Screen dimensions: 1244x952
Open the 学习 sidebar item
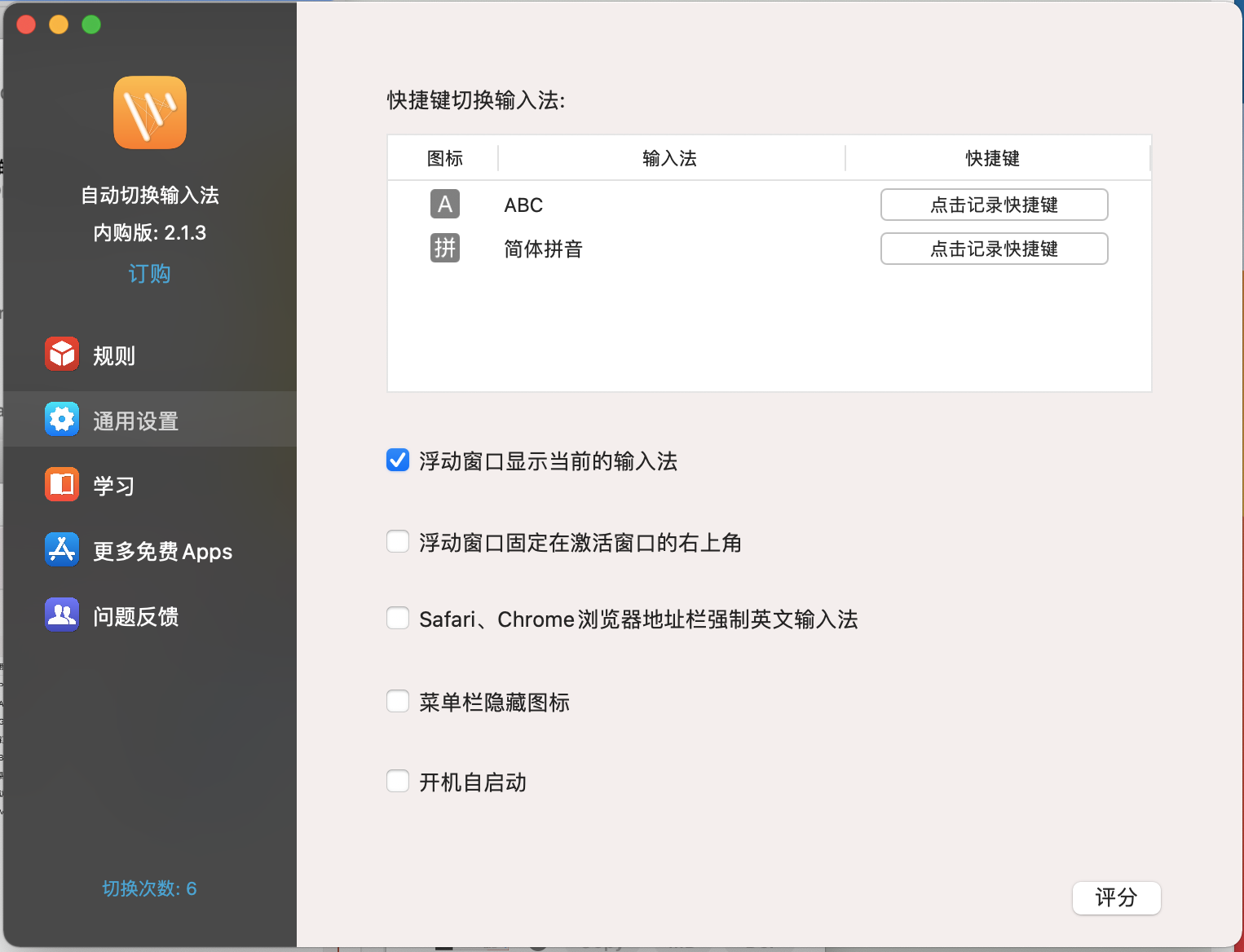pyautogui.click(x=150, y=485)
